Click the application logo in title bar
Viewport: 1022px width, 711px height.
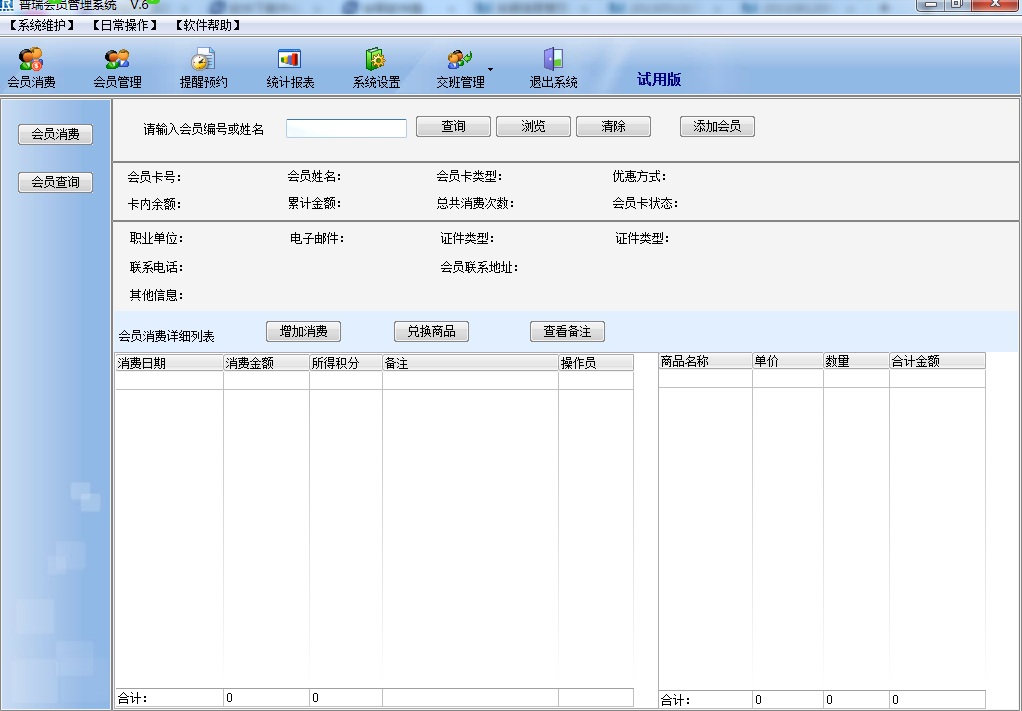[8, 4]
